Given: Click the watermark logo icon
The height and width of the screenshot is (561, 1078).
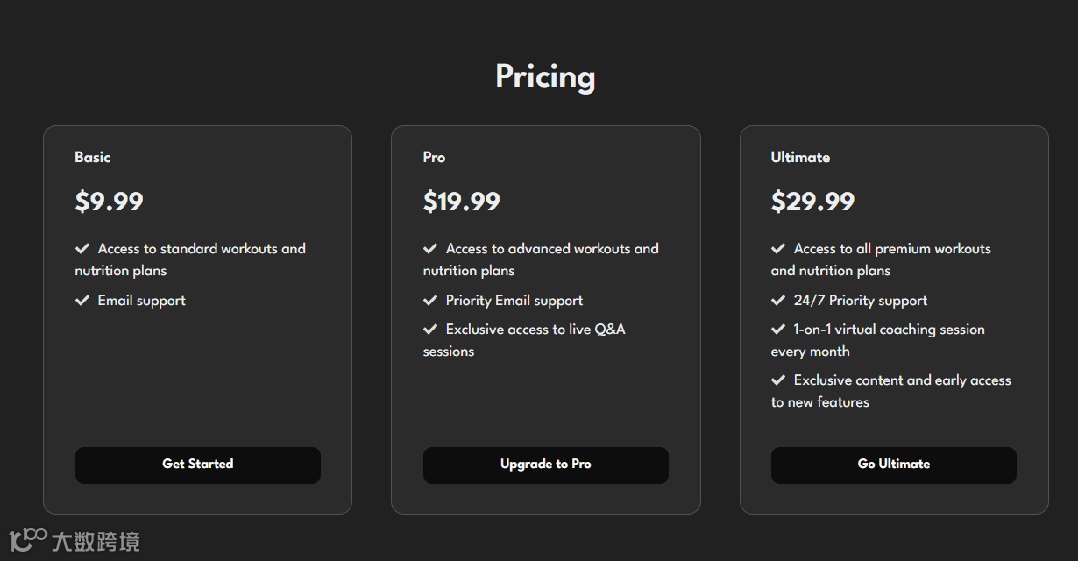Looking at the screenshot, I should click(x=28, y=541).
